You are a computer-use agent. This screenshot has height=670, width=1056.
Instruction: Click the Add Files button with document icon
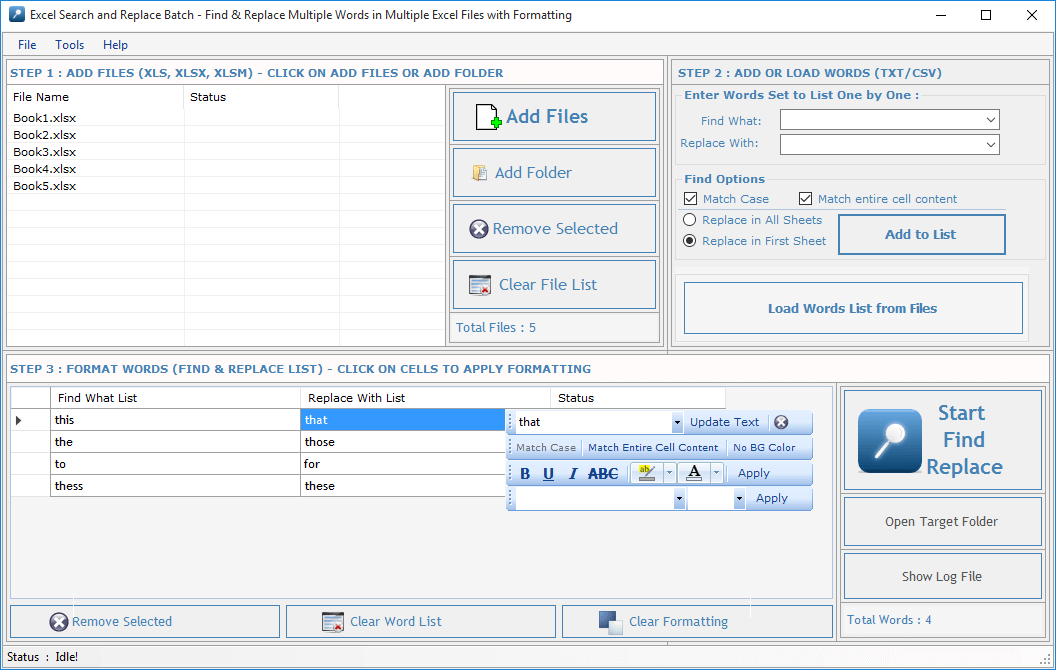(x=554, y=116)
